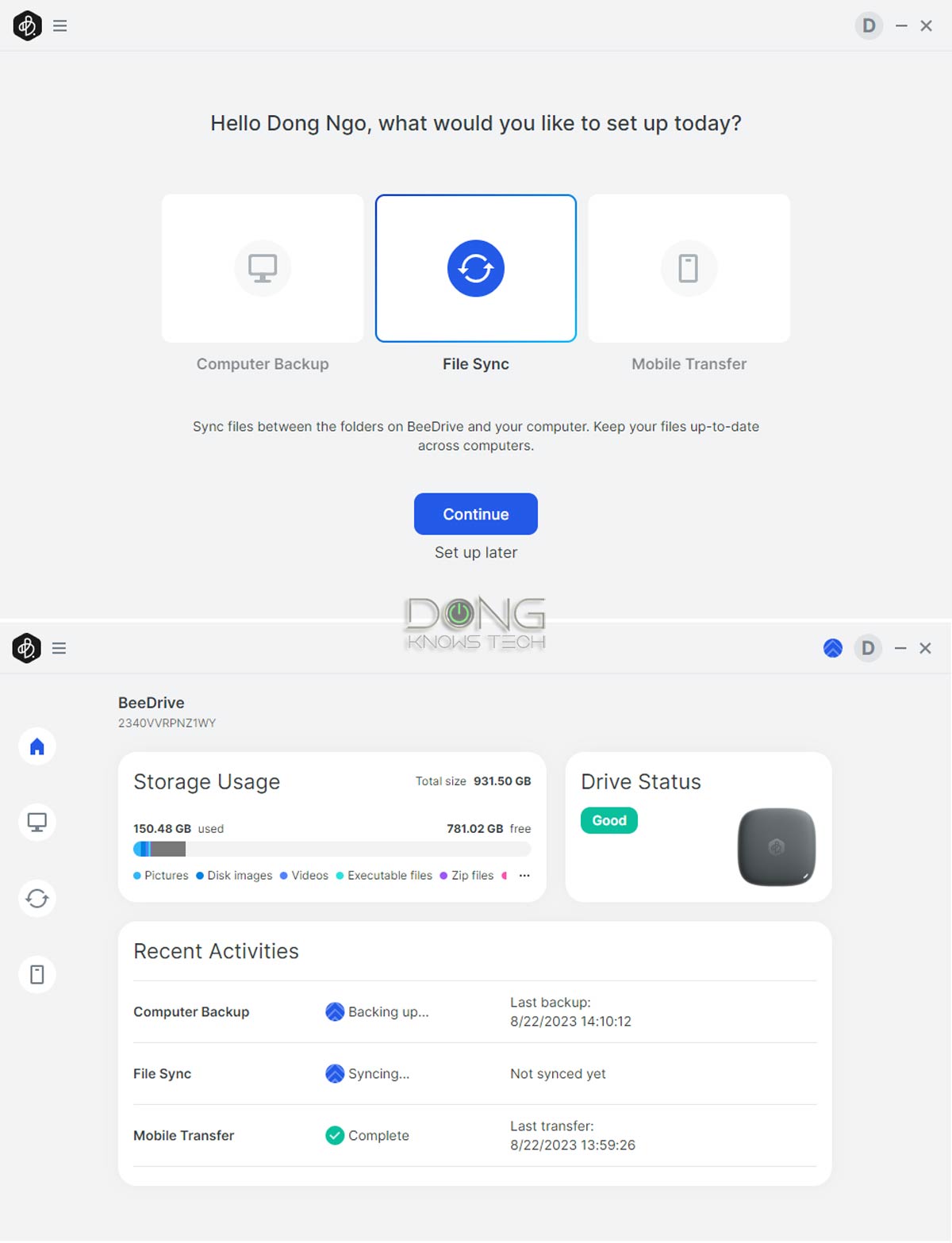The image size is (952, 1243).
Task: Click the Continue button
Action: 476,514
